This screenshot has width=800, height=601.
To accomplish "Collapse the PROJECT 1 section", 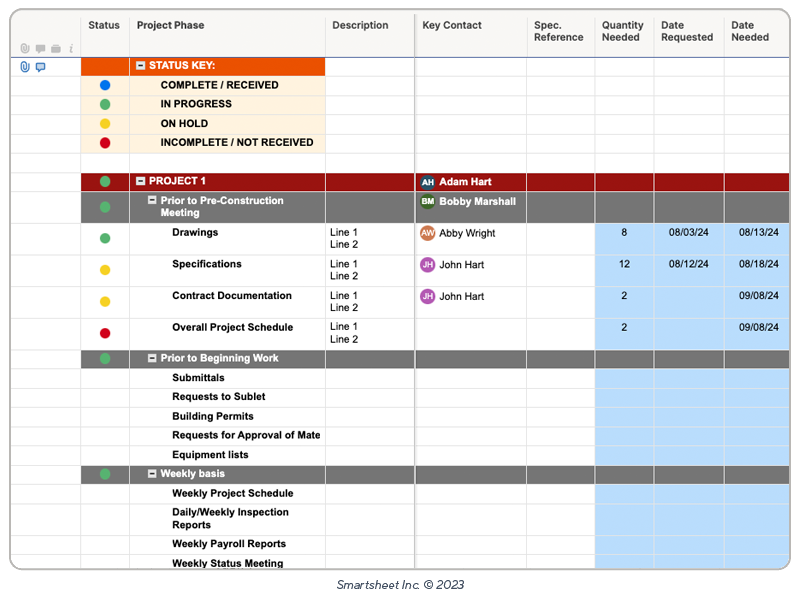I will coord(139,182).
